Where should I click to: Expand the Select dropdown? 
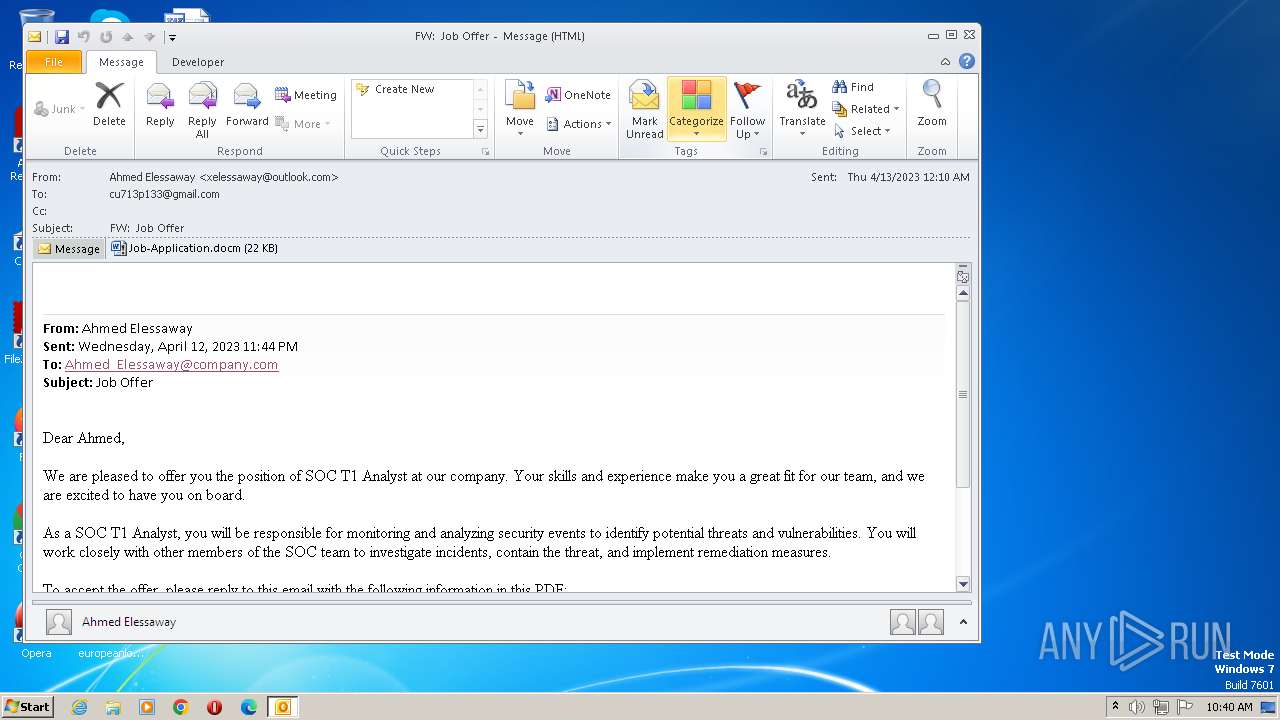click(863, 131)
